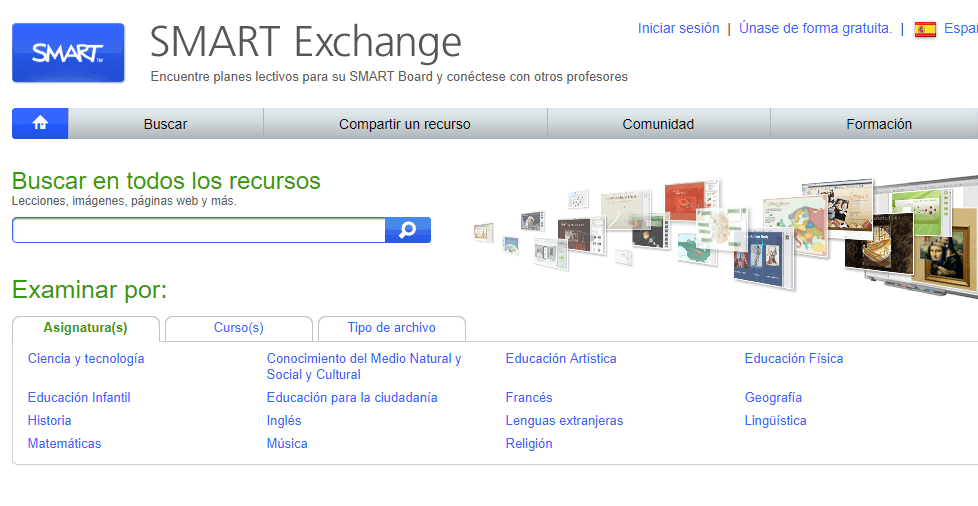This screenshot has width=978, height=506.
Task: Click the Europe map thumbnail in banner
Action: coord(794,227)
